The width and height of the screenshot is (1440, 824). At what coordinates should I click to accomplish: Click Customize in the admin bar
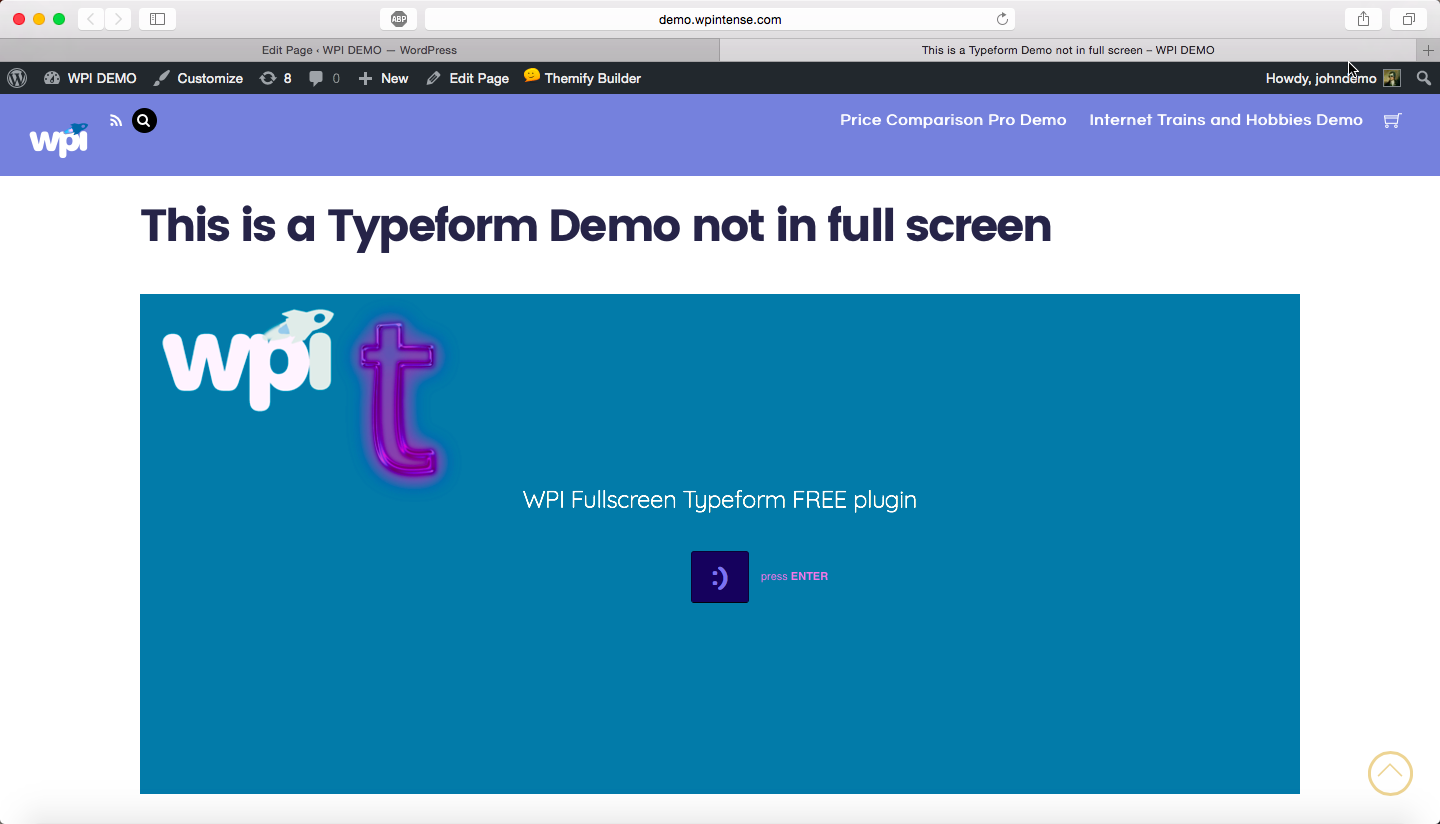198,78
